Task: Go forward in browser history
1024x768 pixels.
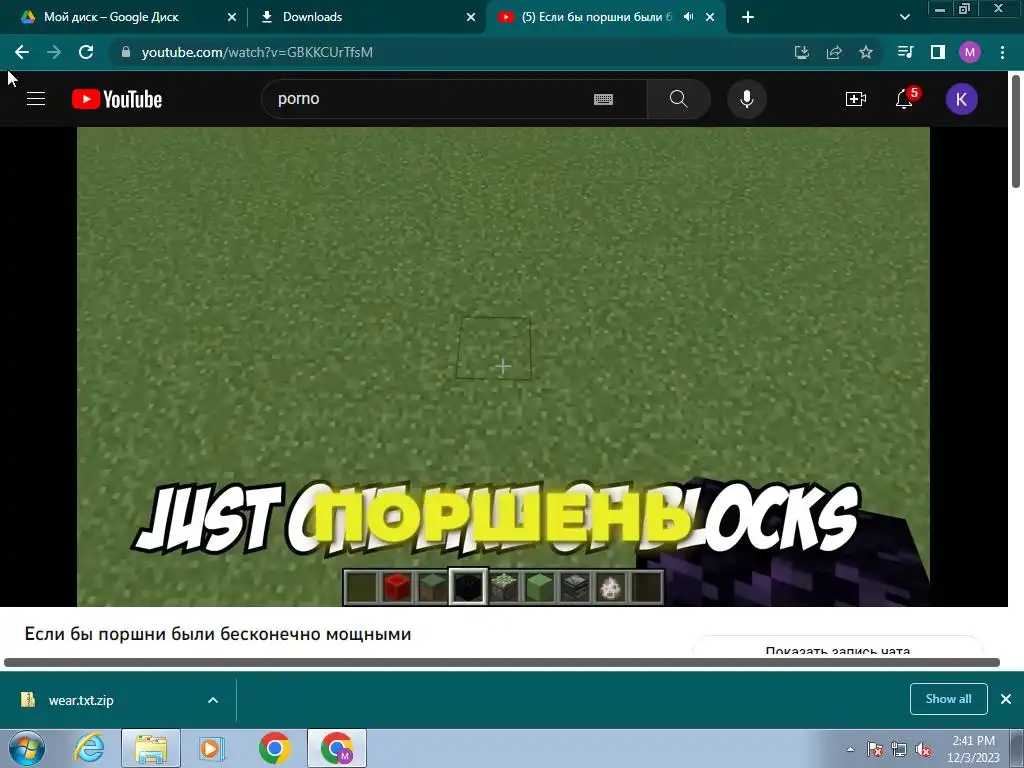Action: 54,52
